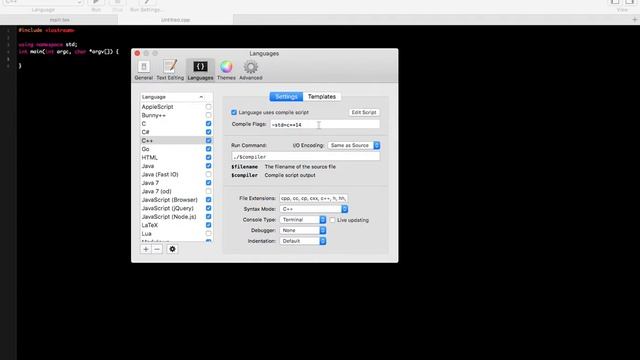The image size is (640, 360).
Task: Click the Compile Flags text field
Action: coord(325,124)
